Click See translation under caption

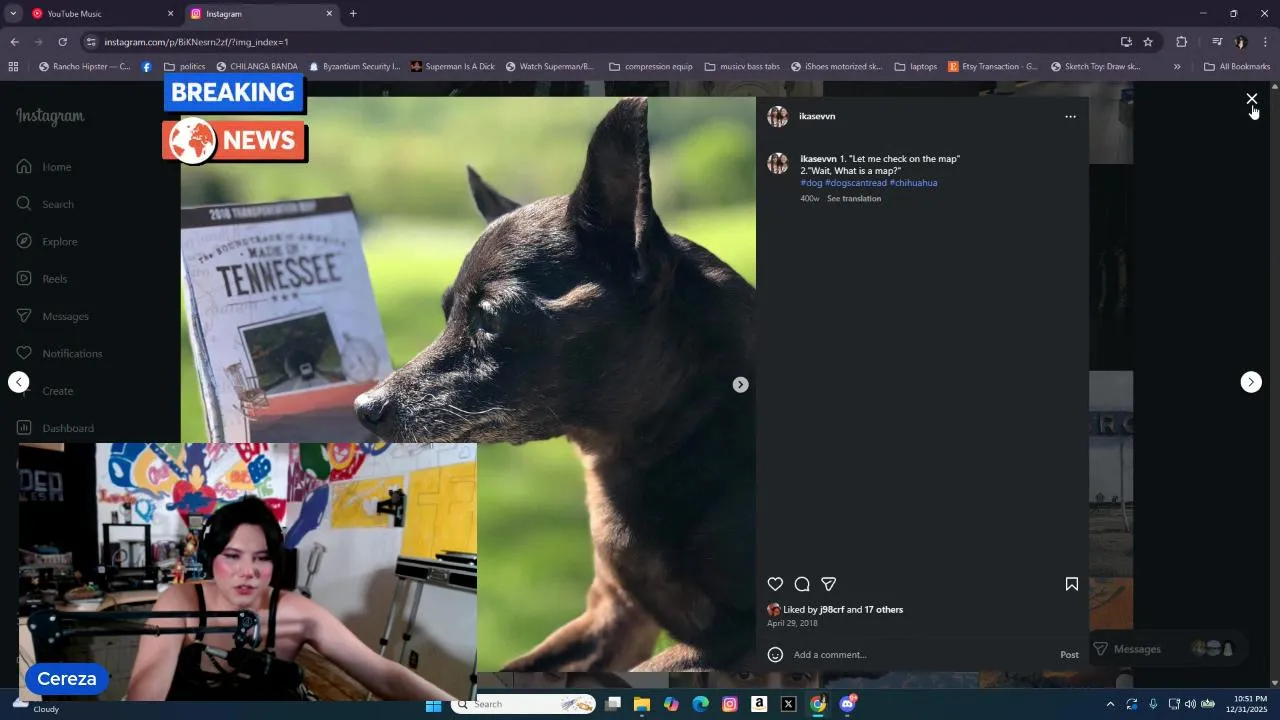tap(854, 199)
